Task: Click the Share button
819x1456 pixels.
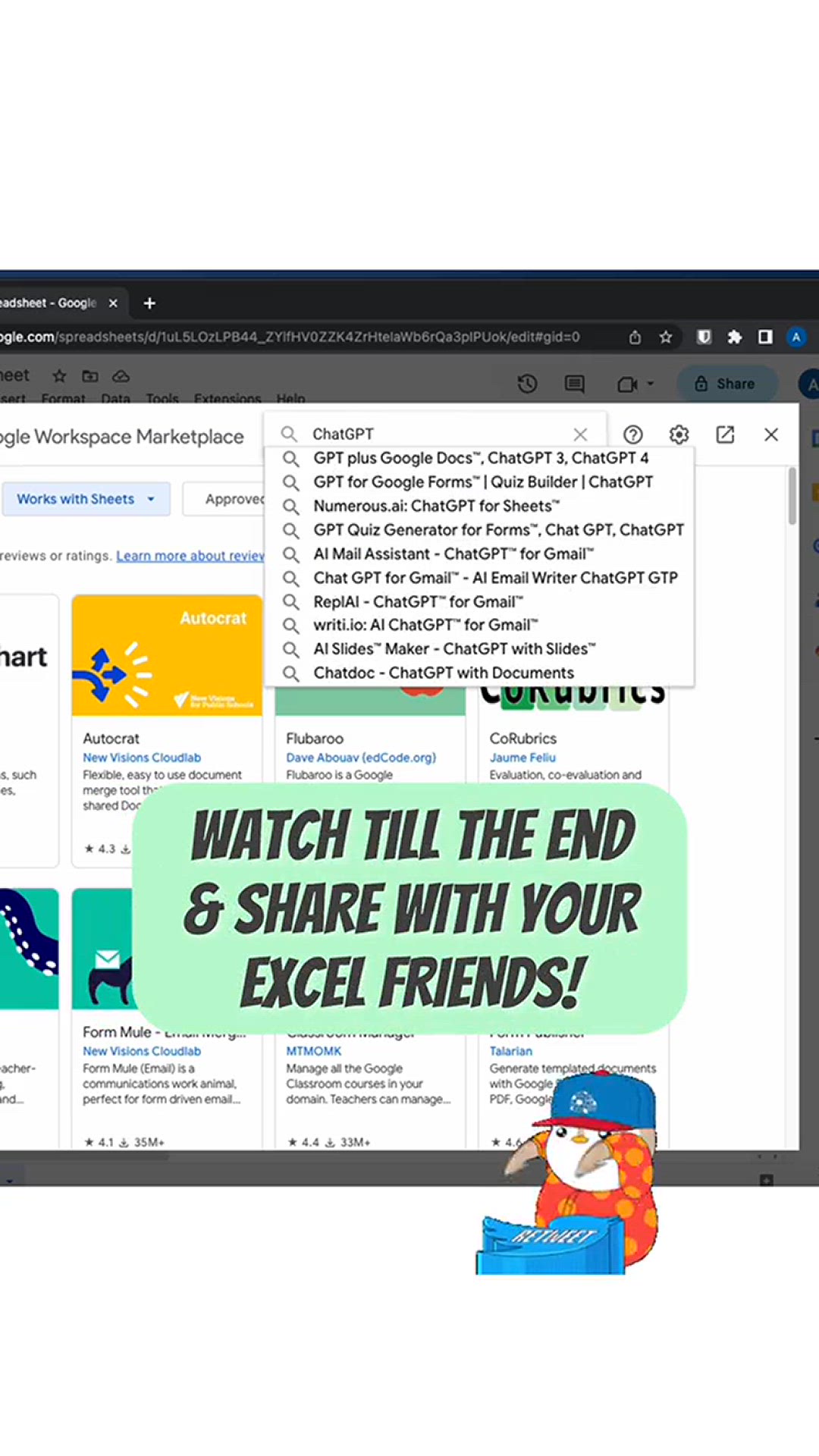Action: tap(726, 384)
